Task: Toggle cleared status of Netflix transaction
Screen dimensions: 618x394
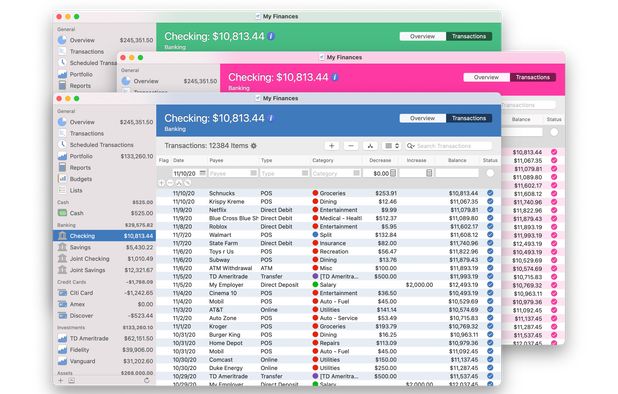Action: (x=490, y=210)
